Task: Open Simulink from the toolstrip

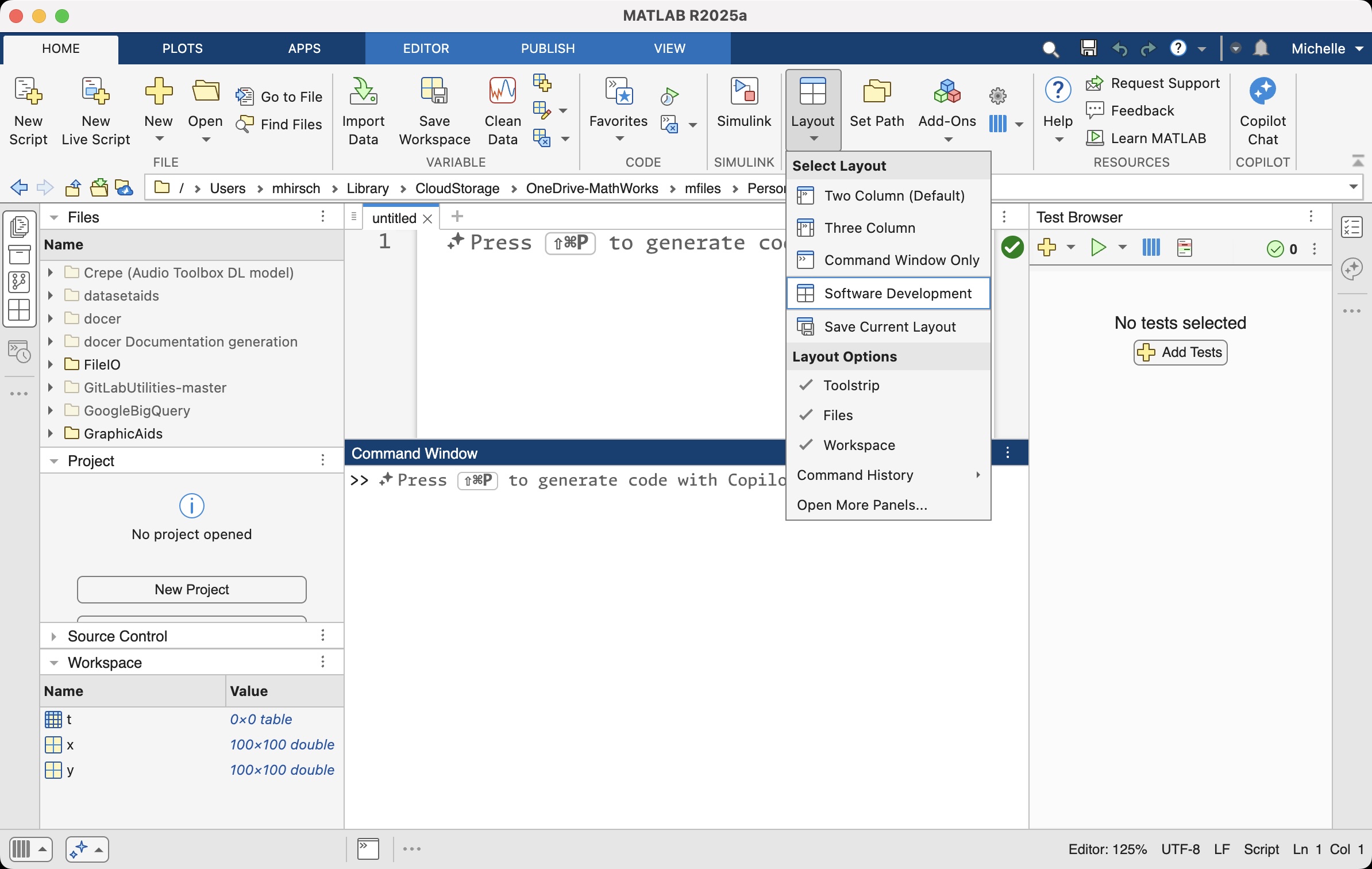Action: click(x=744, y=92)
